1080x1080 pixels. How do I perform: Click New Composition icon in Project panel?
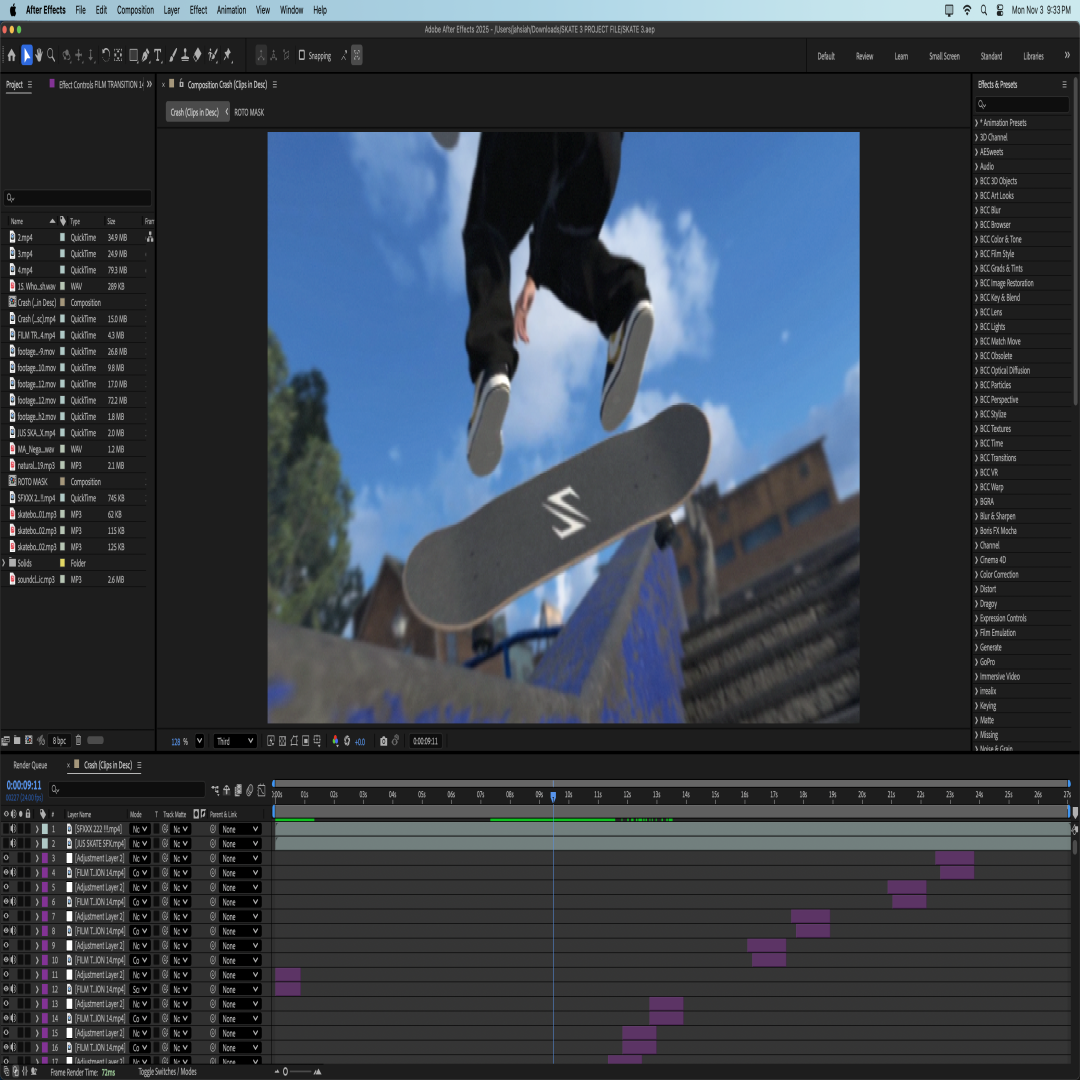tap(28, 740)
